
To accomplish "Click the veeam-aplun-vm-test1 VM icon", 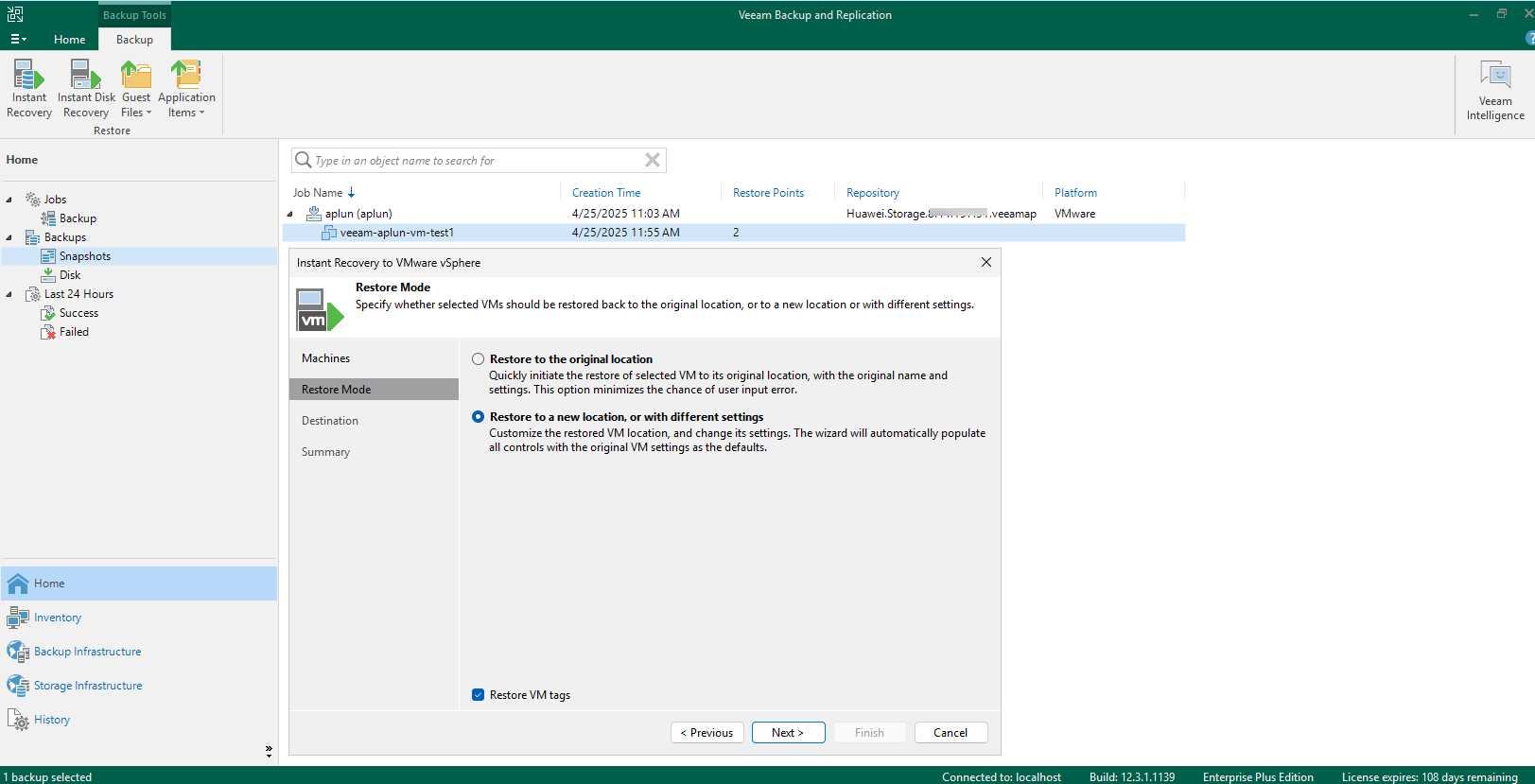I will [329, 233].
